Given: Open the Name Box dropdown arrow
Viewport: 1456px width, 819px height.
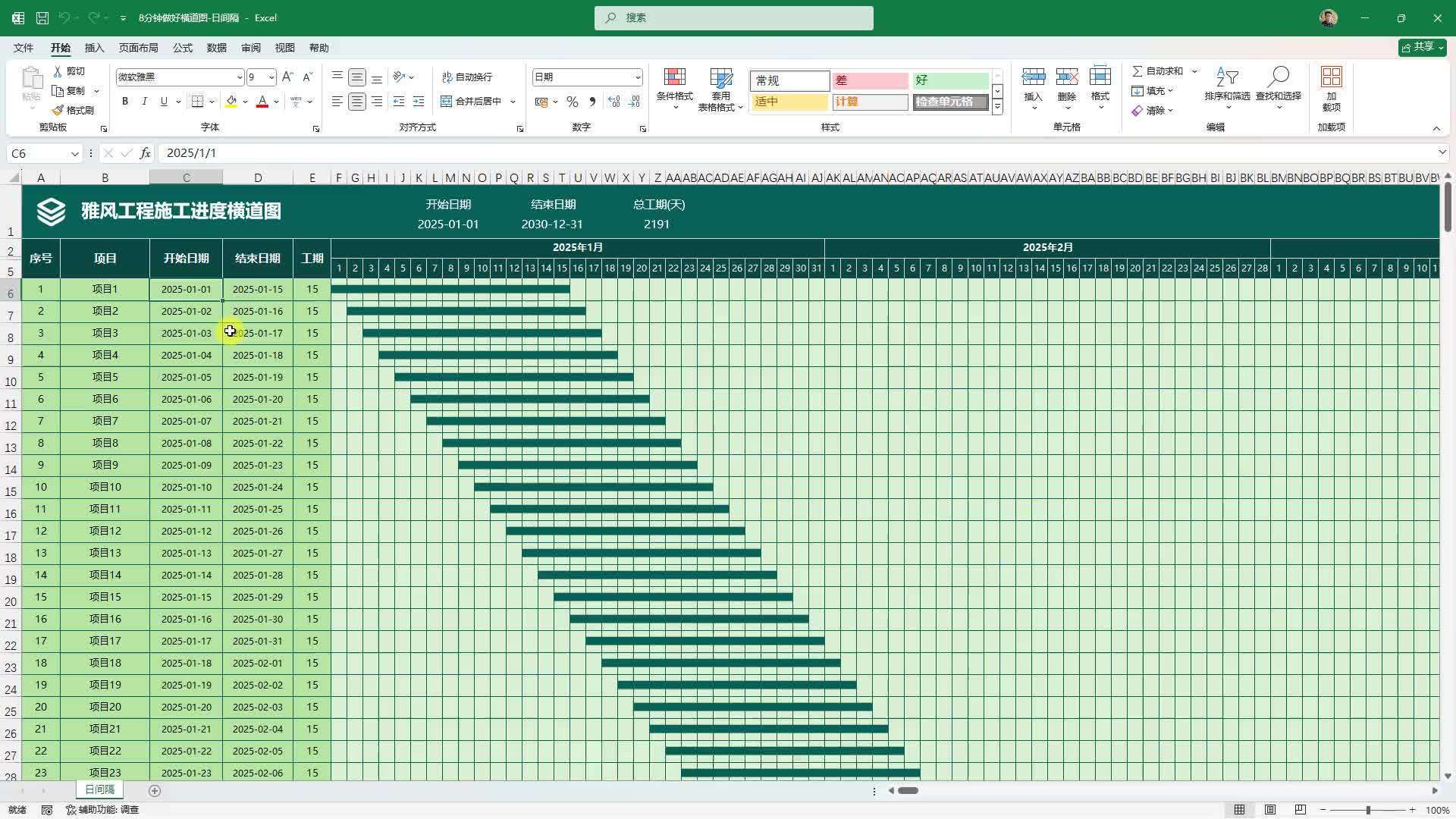Looking at the screenshot, I should 74,154.
